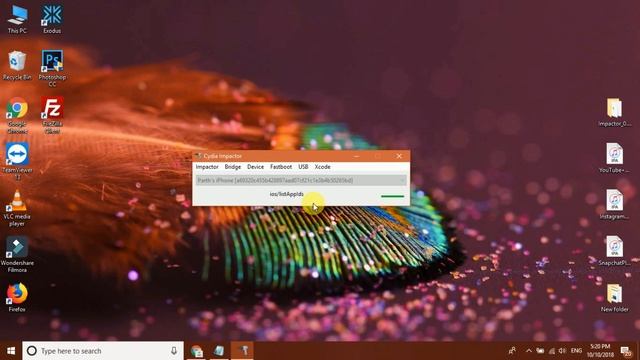This screenshot has height=360, width=640.
Task: Open the Windows Start menu
Action: click(11, 351)
